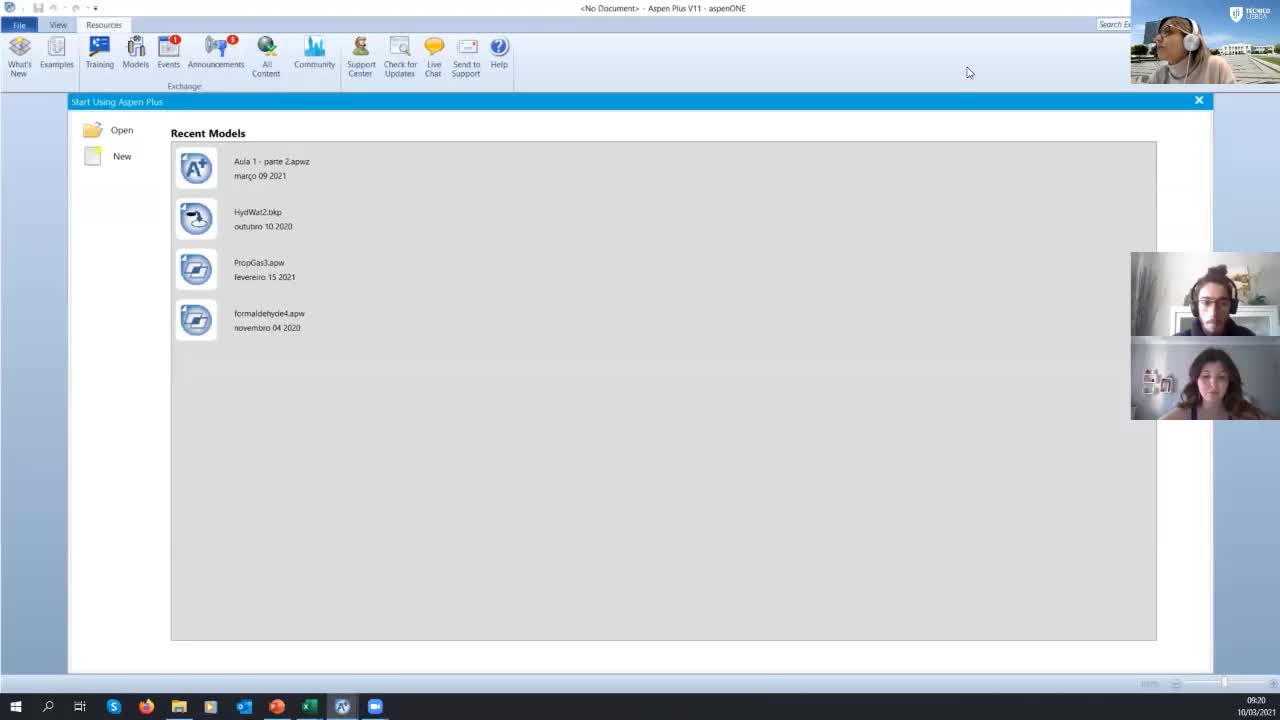Open the Windows Start menu

(x=15, y=706)
